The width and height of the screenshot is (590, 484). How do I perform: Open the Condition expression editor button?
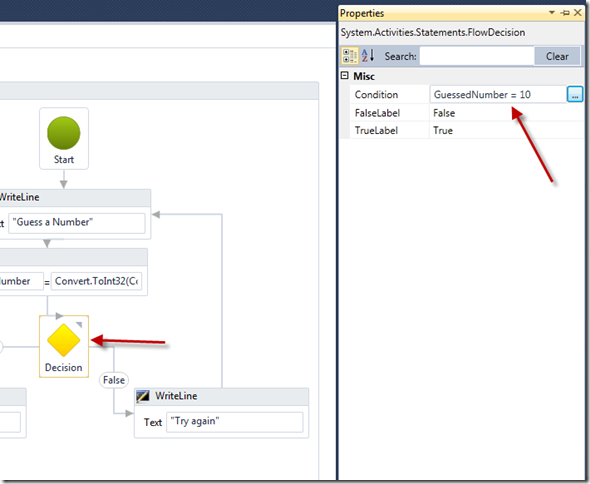pyautogui.click(x=575, y=94)
